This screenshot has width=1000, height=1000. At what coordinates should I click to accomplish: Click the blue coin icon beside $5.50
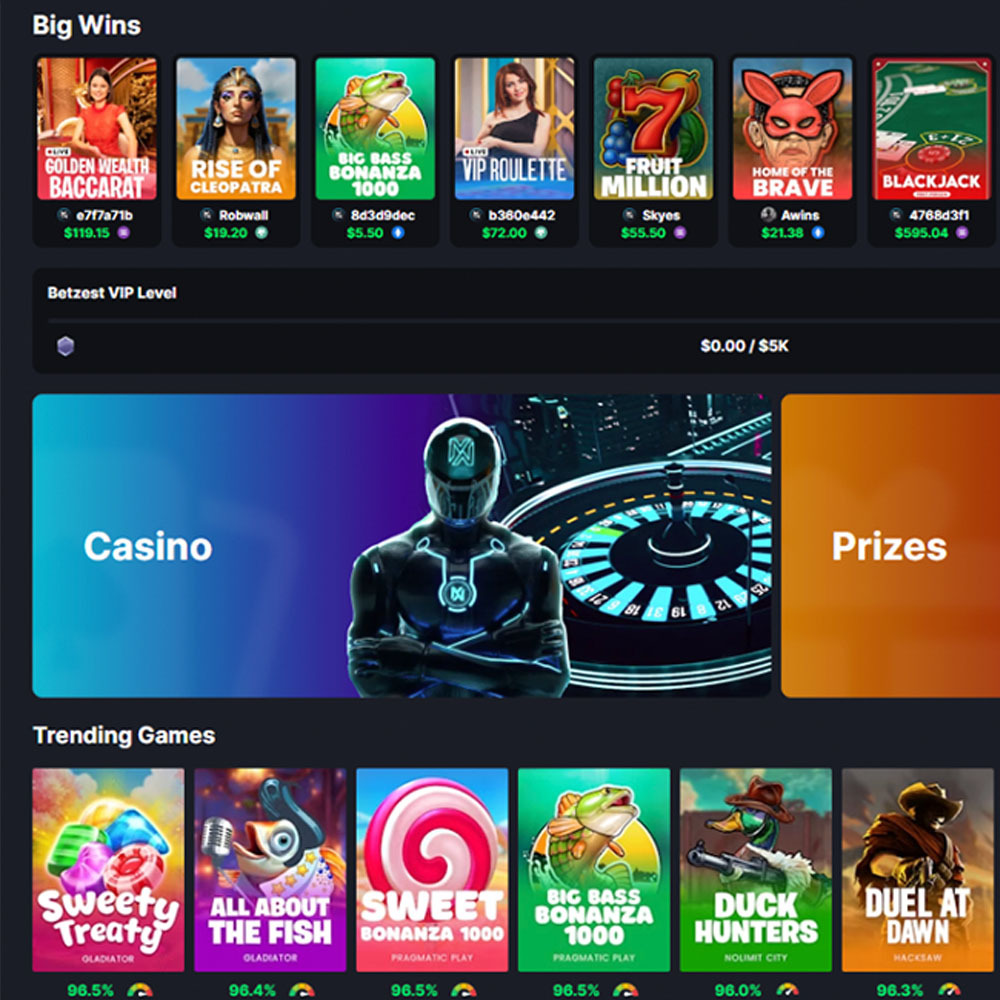[398, 233]
